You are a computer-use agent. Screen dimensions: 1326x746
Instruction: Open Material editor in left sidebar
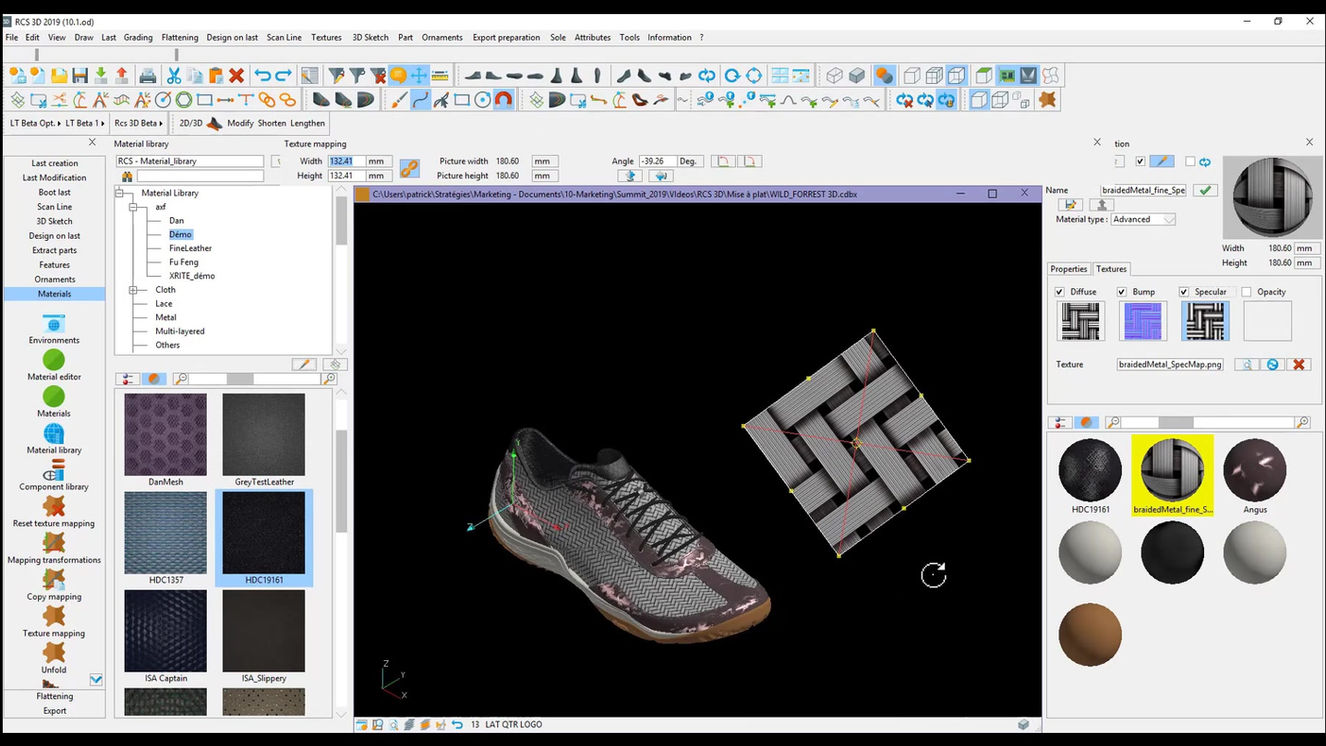54,366
